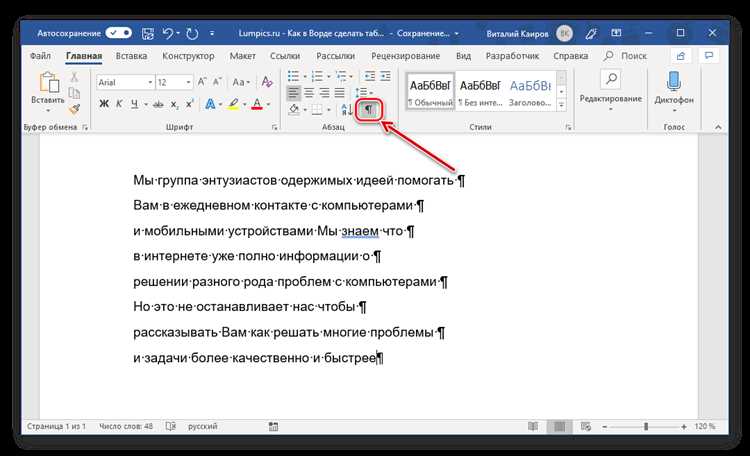The width and height of the screenshot is (750, 456).
Task: Open the Comments speech bubble
Action: tap(709, 56)
